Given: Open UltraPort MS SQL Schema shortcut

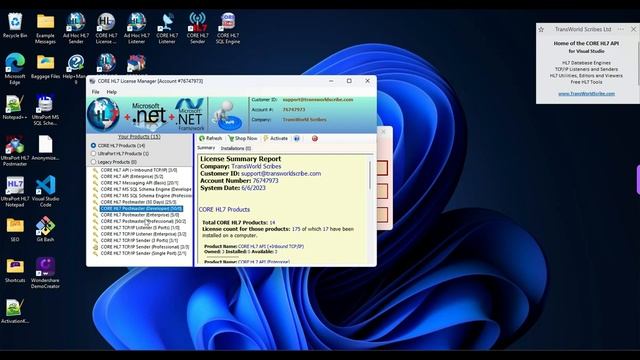Looking at the screenshot, I should pyautogui.click(x=45, y=109).
